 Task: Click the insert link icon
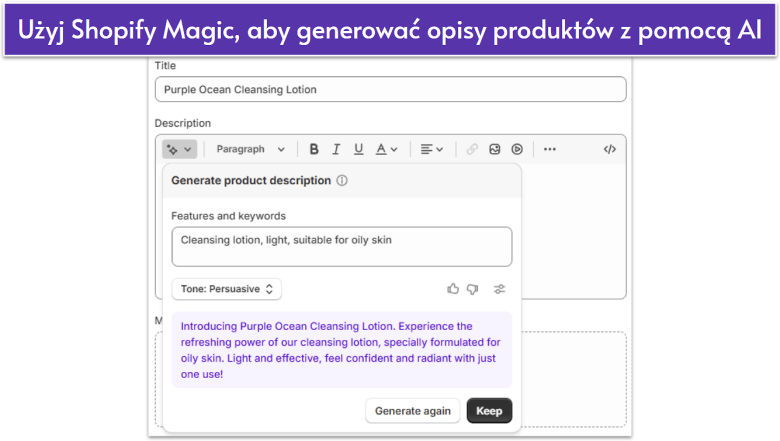(x=472, y=149)
